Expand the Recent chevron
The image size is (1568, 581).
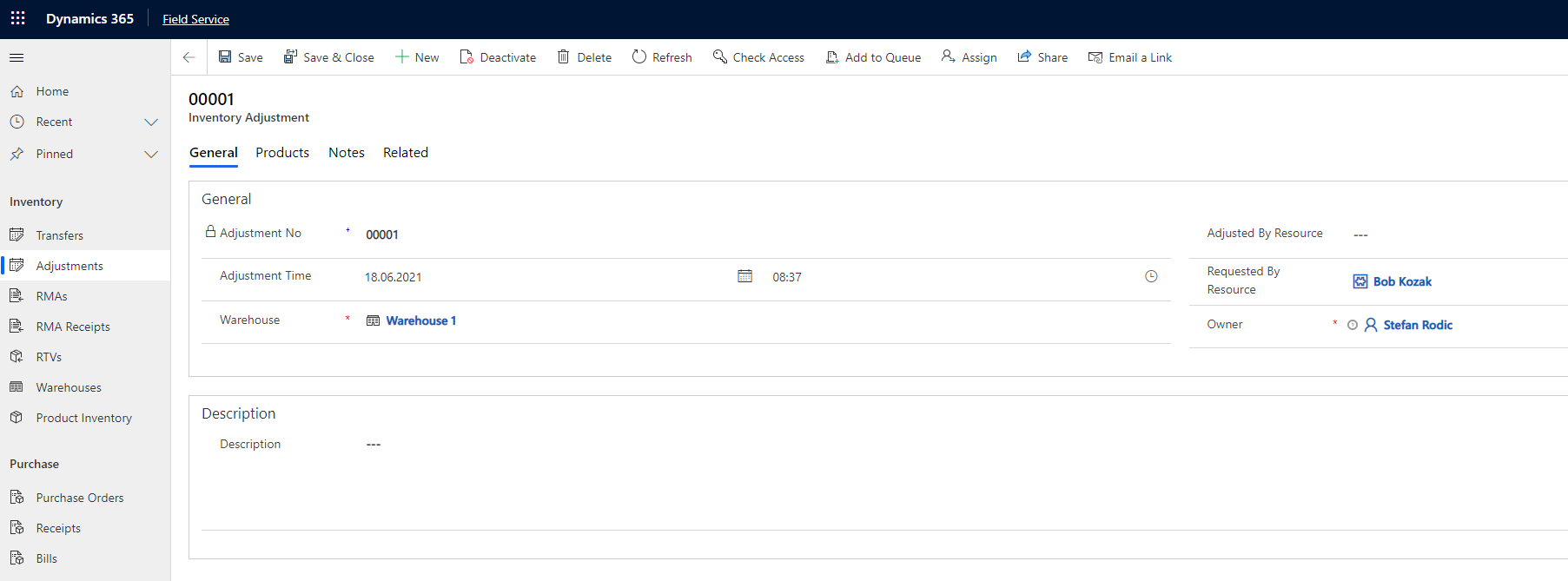151,122
